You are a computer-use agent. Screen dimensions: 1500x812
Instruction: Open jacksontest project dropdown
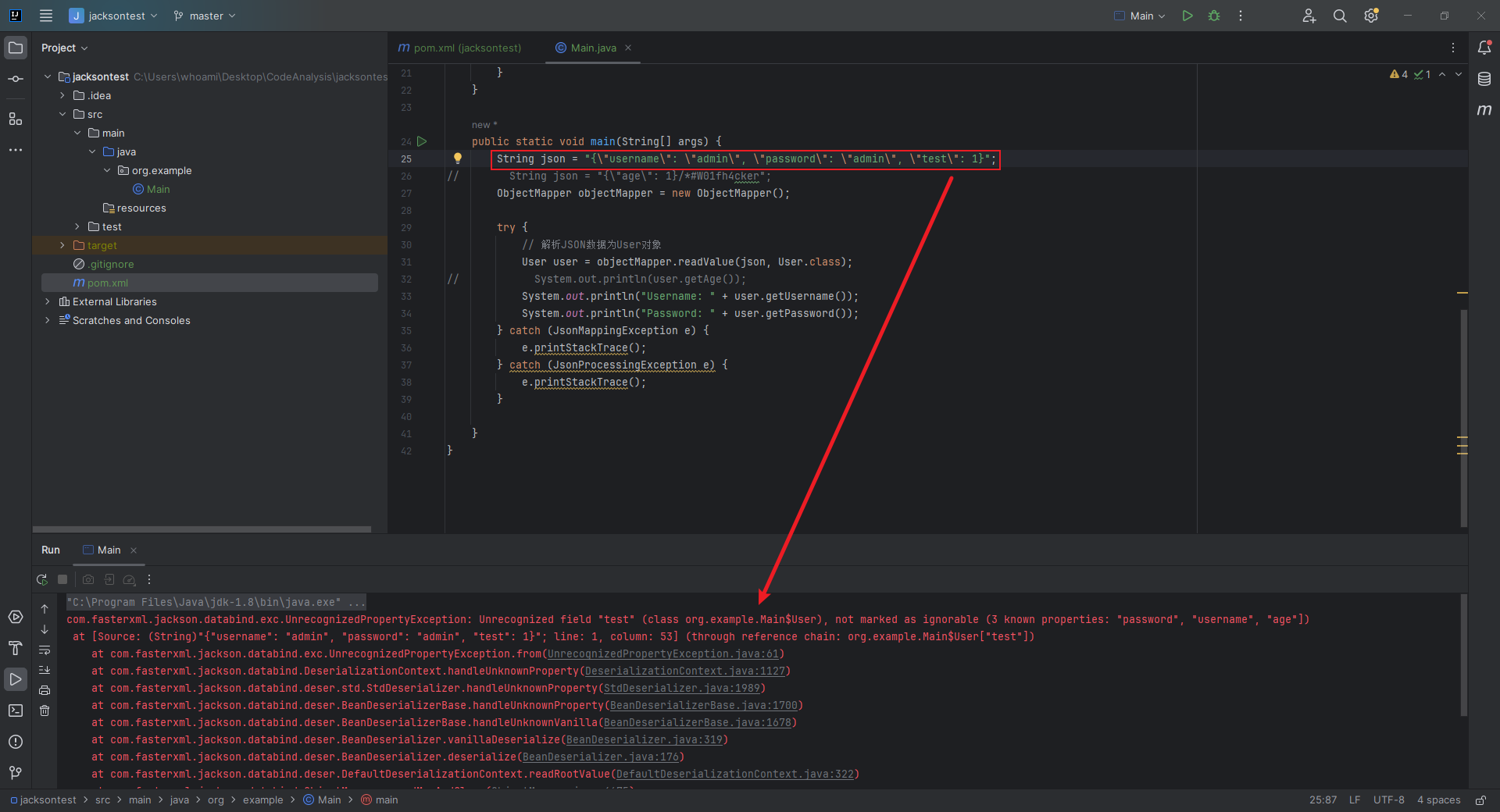point(113,16)
